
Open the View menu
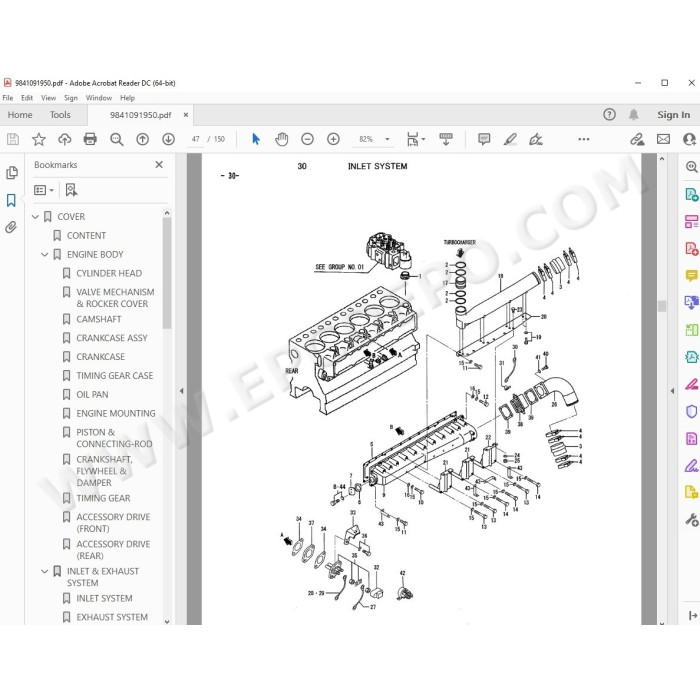click(48, 98)
